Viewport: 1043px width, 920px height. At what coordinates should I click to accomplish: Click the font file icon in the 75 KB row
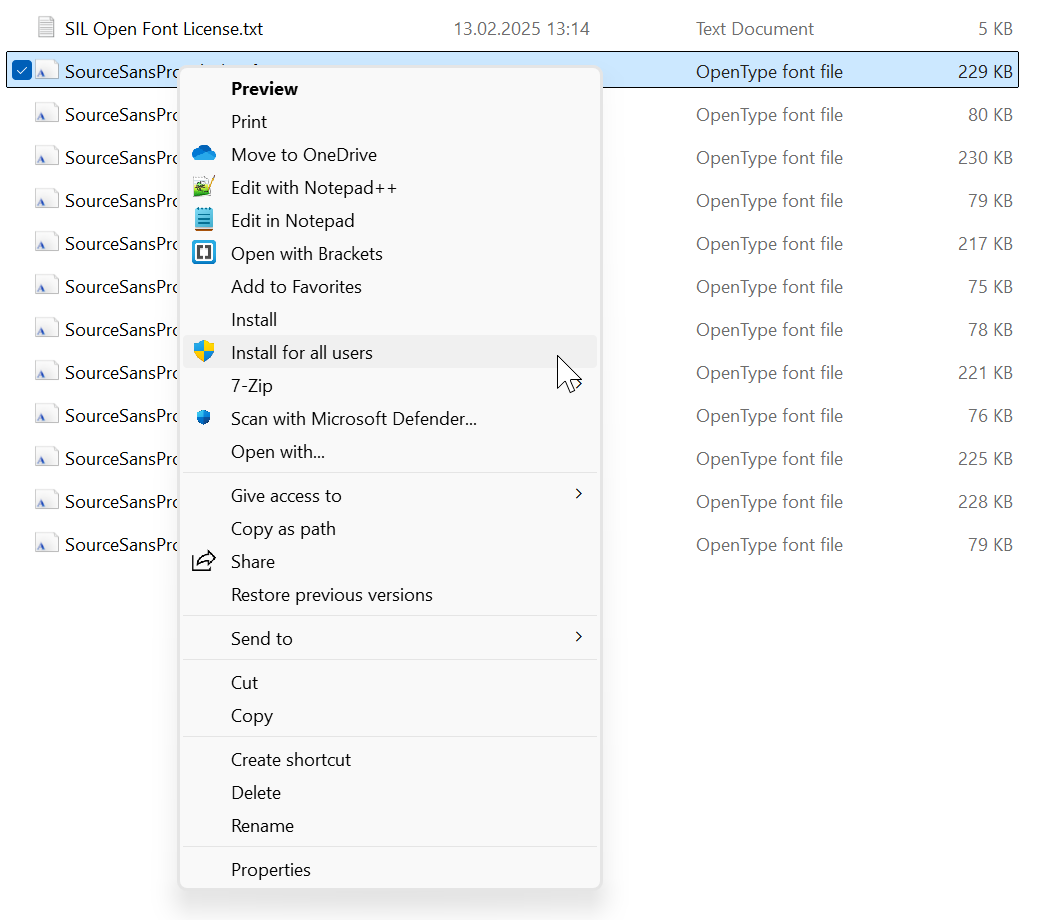[x=46, y=286]
